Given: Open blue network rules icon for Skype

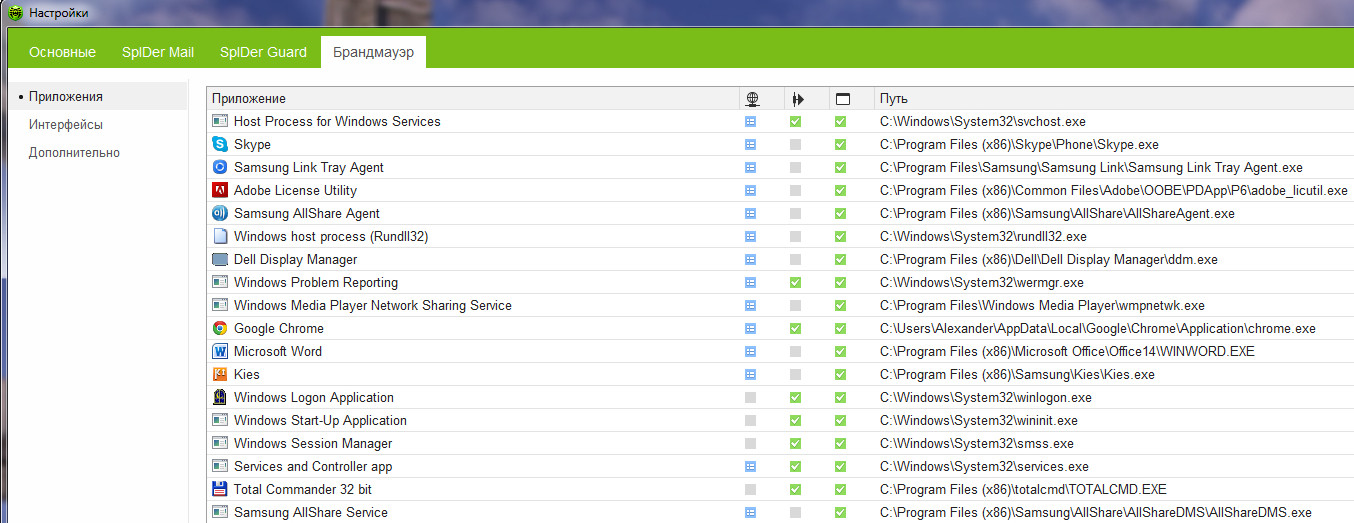Looking at the screenshot, I should coord(750,144).
